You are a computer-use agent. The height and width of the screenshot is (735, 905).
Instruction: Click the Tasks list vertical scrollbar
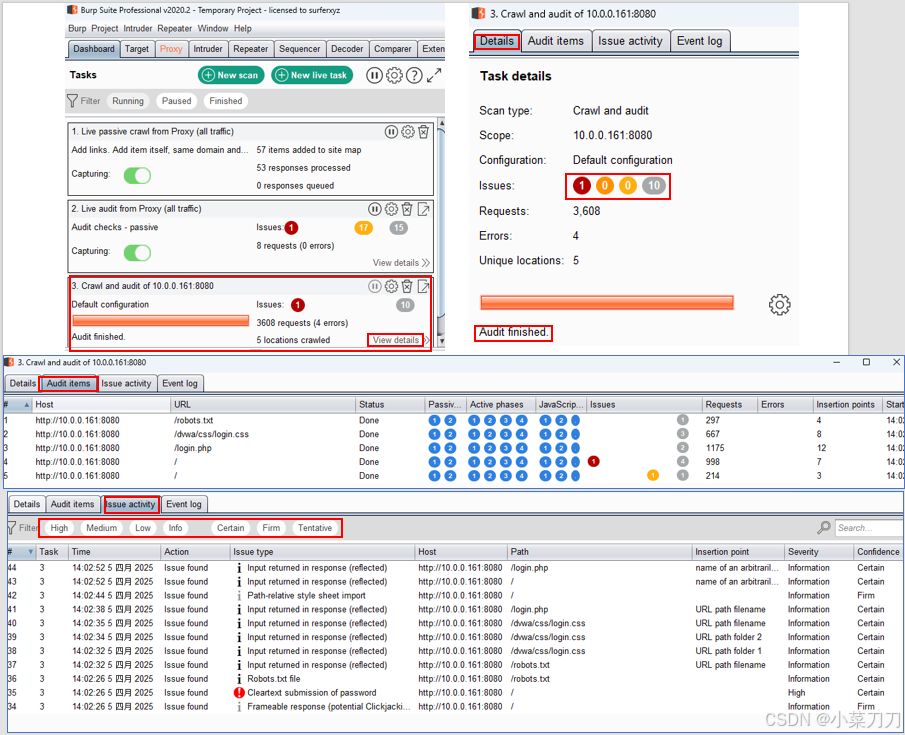click(442, 232)
